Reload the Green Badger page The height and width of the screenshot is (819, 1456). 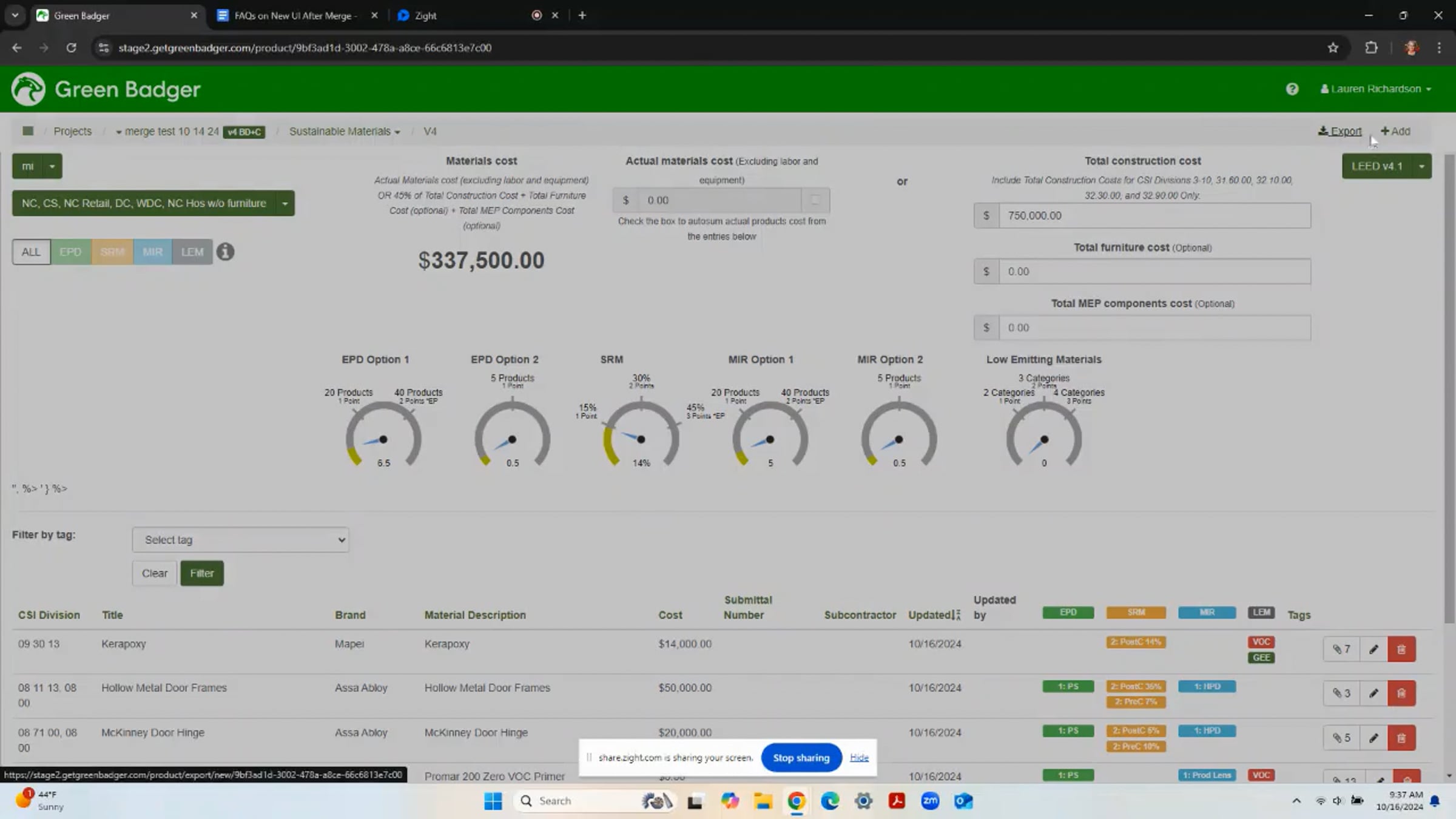pos(72,48)
